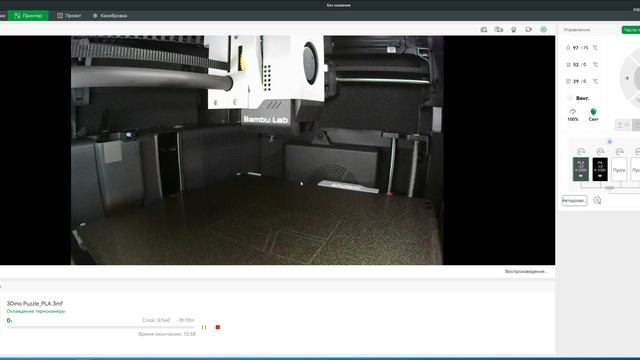Click the 3Dino Puzzle_PLA.3mf file name
This screenshot has height=360, width=640.
35,304
